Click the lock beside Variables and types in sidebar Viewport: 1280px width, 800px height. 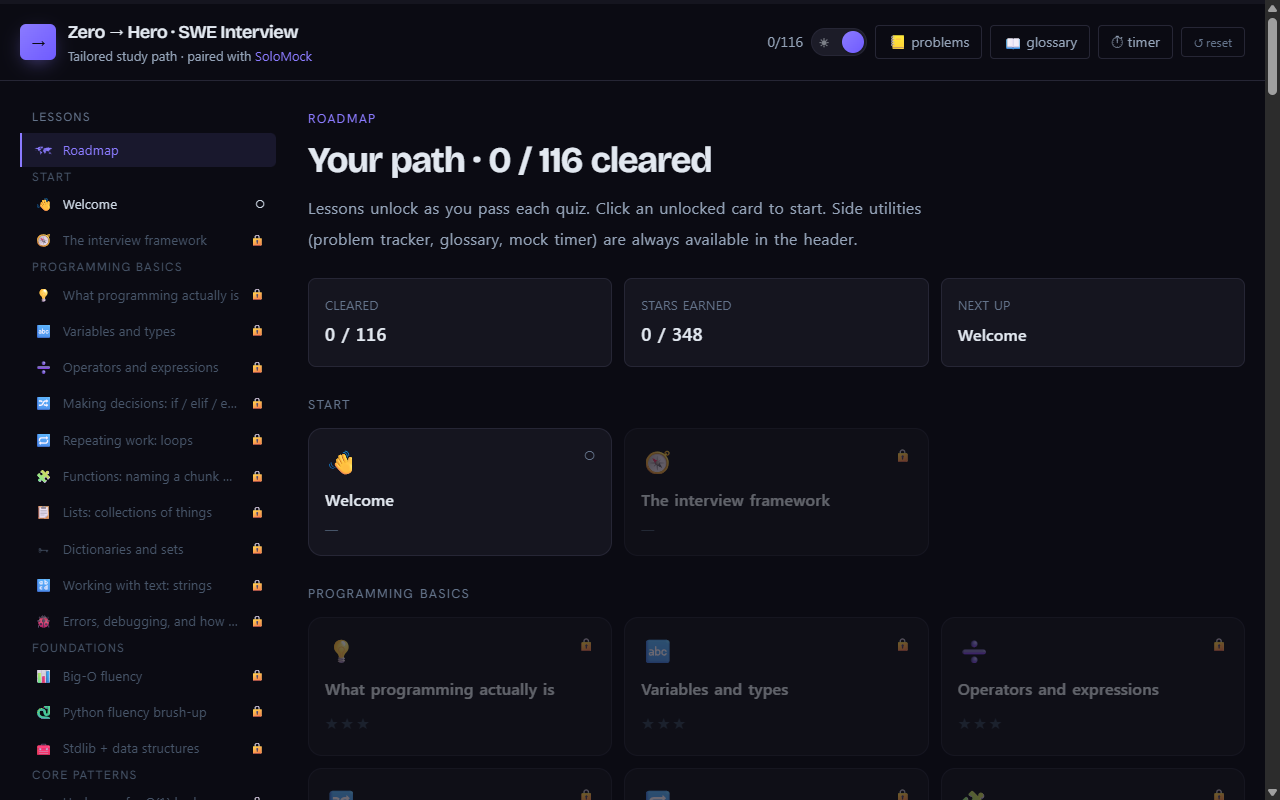tap(257, 331)
